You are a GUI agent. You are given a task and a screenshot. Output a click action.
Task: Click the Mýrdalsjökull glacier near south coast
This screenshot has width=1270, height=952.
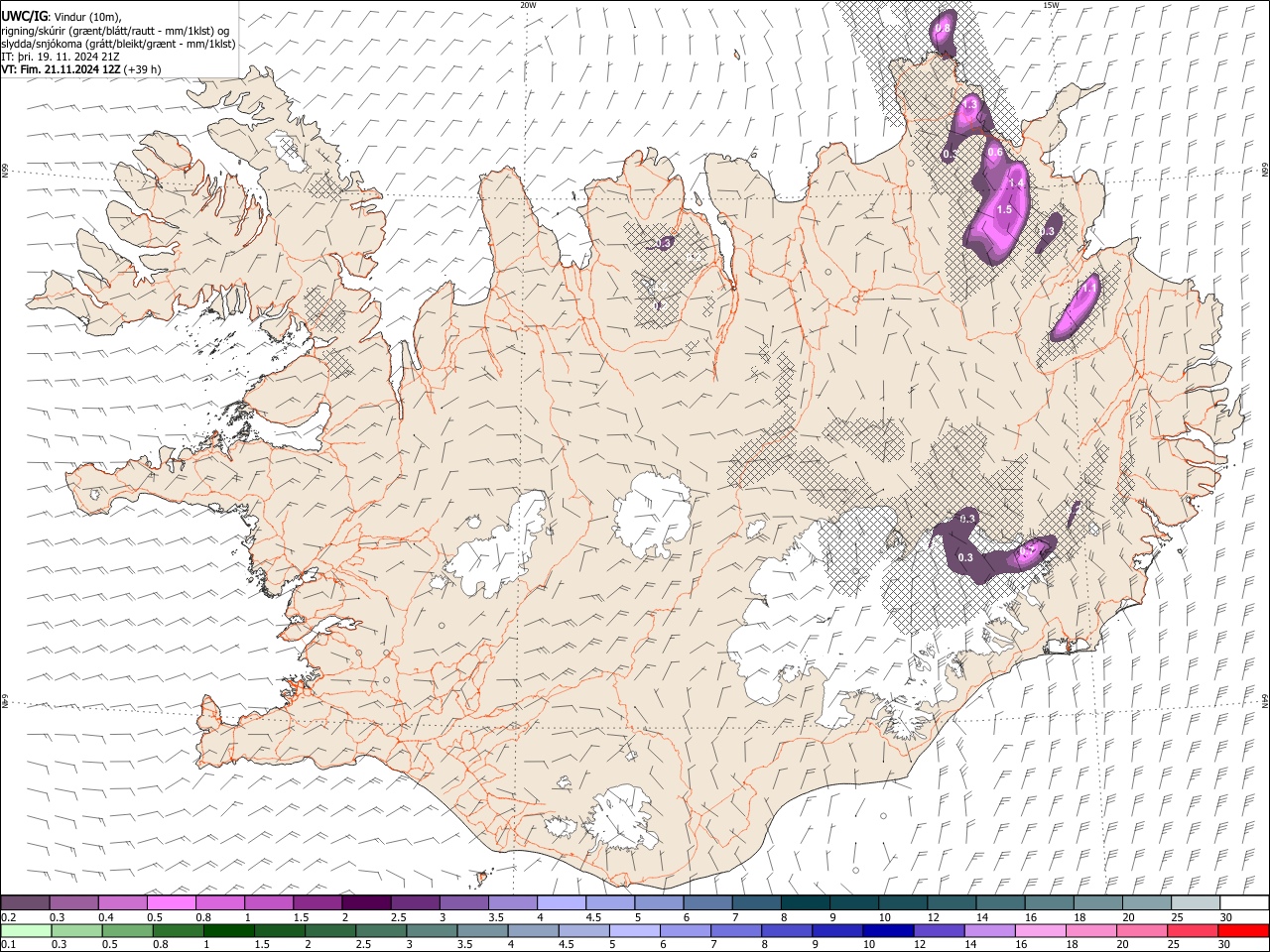click(622, 816)
